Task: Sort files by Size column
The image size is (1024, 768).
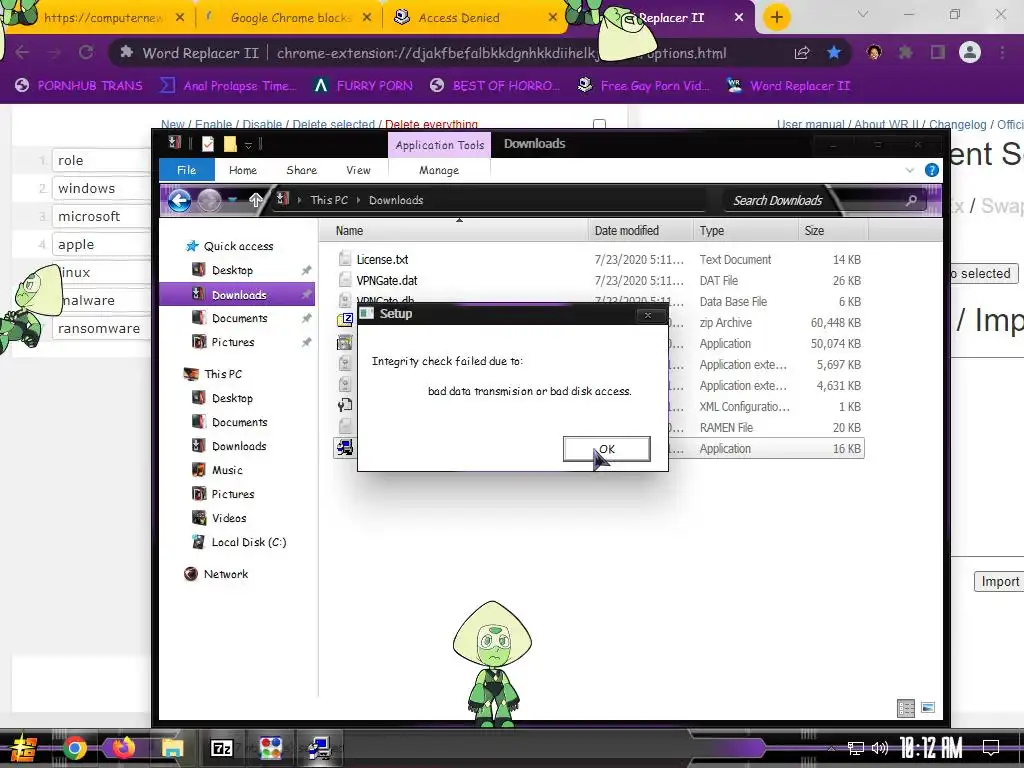Action: tap(814, 231)
